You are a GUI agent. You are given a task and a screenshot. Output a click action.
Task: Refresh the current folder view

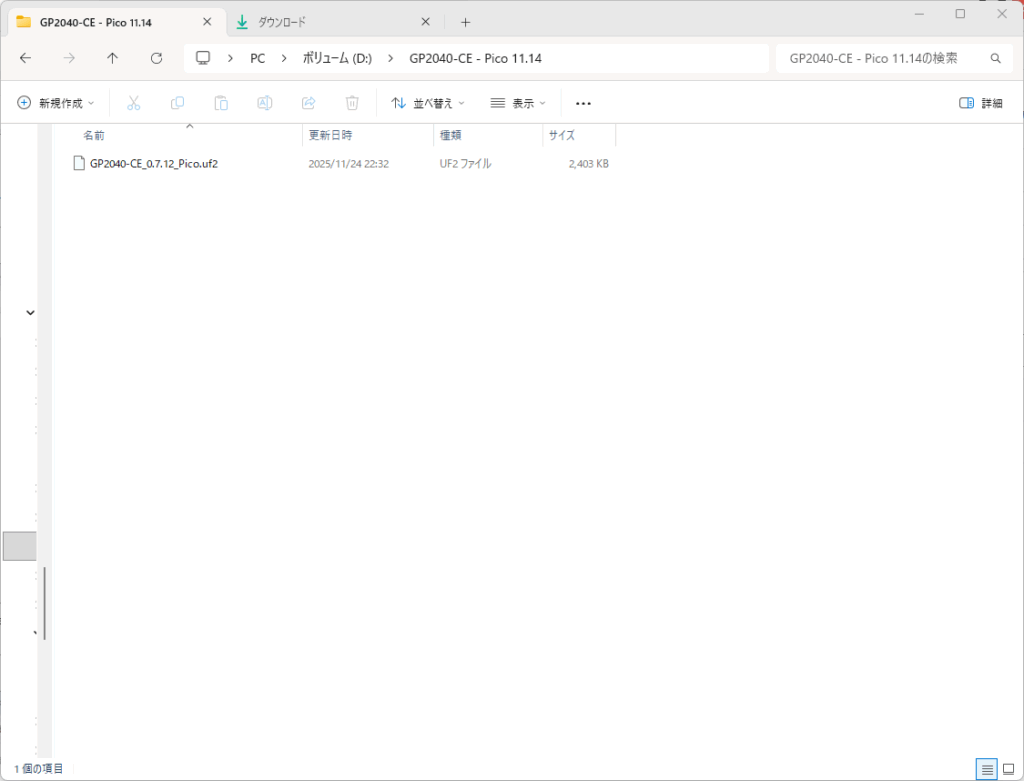click(156, 58)
